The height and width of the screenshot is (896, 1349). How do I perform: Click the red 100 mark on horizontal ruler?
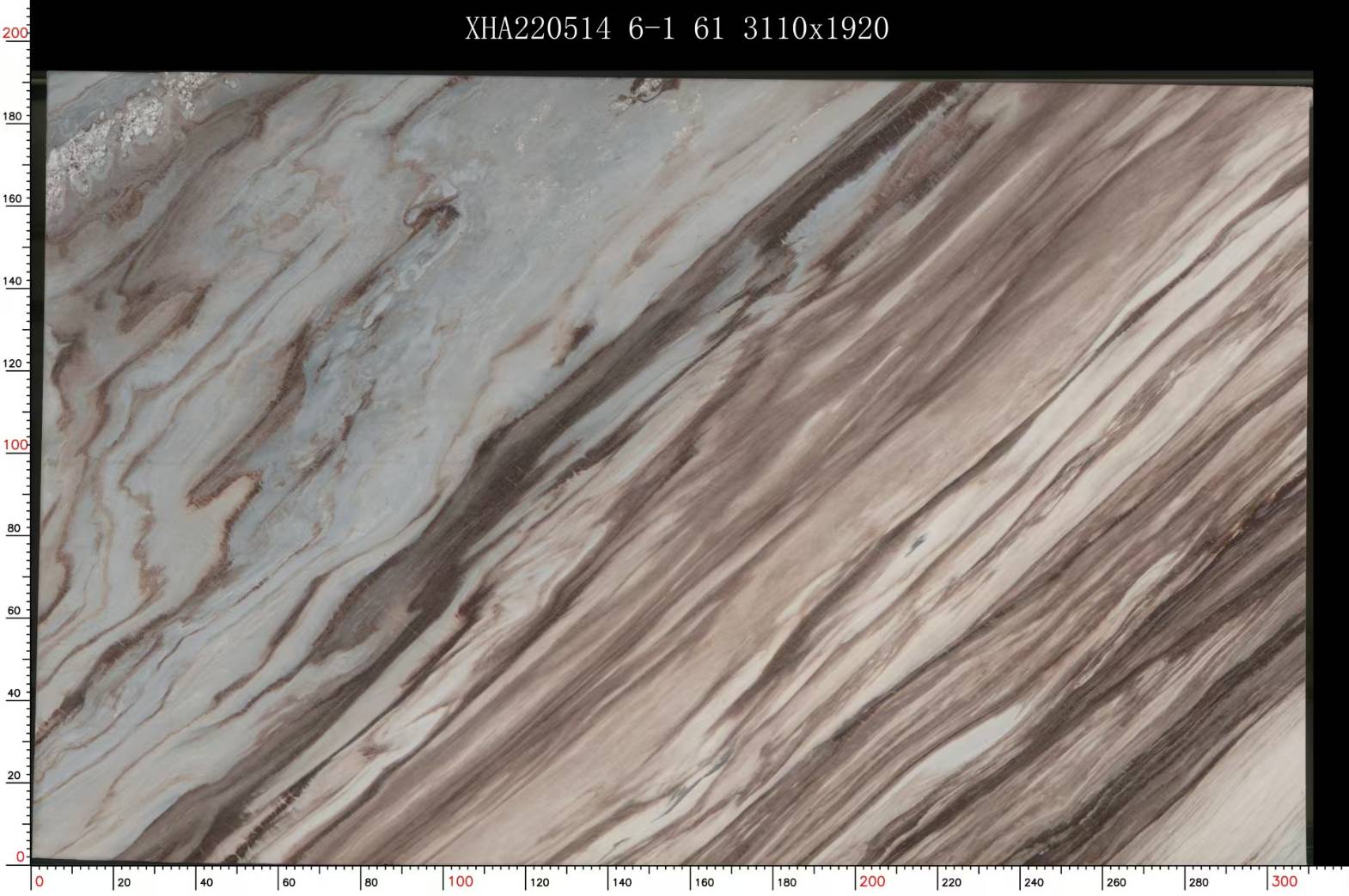click(x=461, y=881)
